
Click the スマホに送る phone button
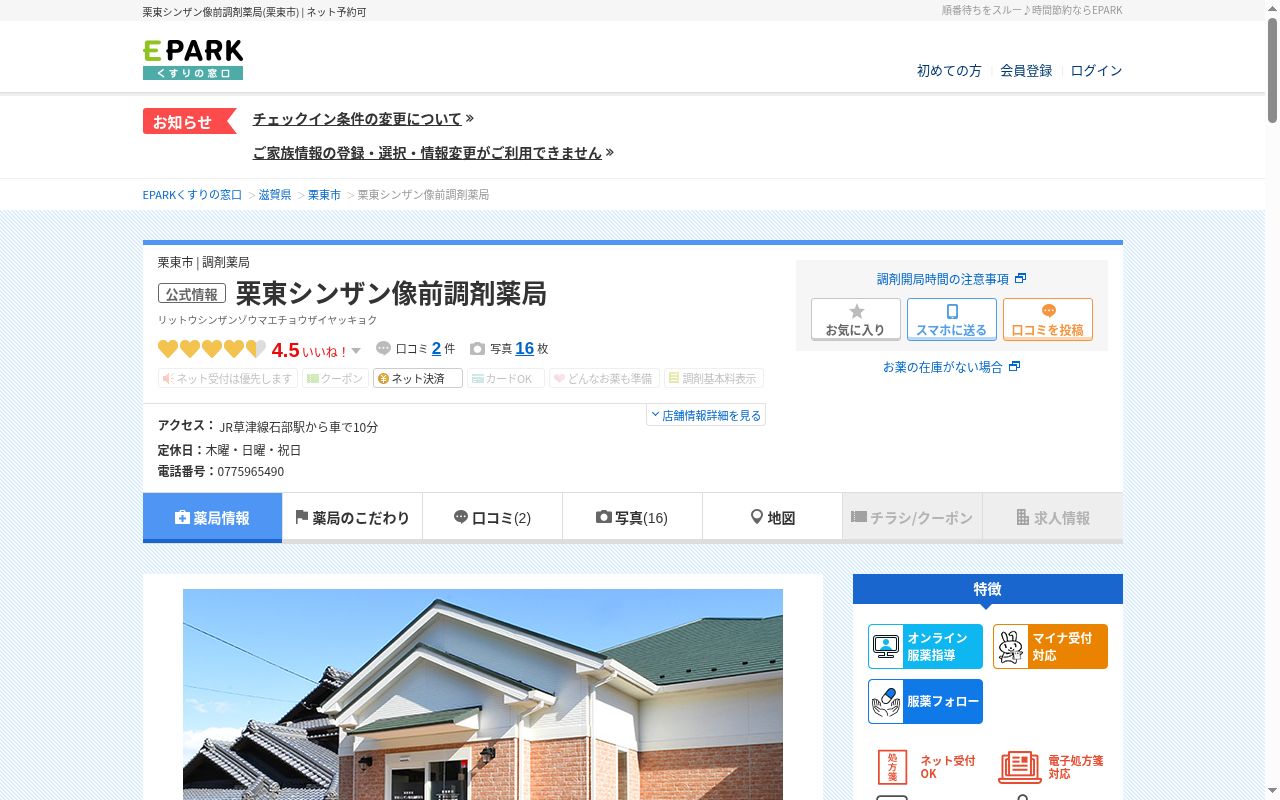(951, 319)
